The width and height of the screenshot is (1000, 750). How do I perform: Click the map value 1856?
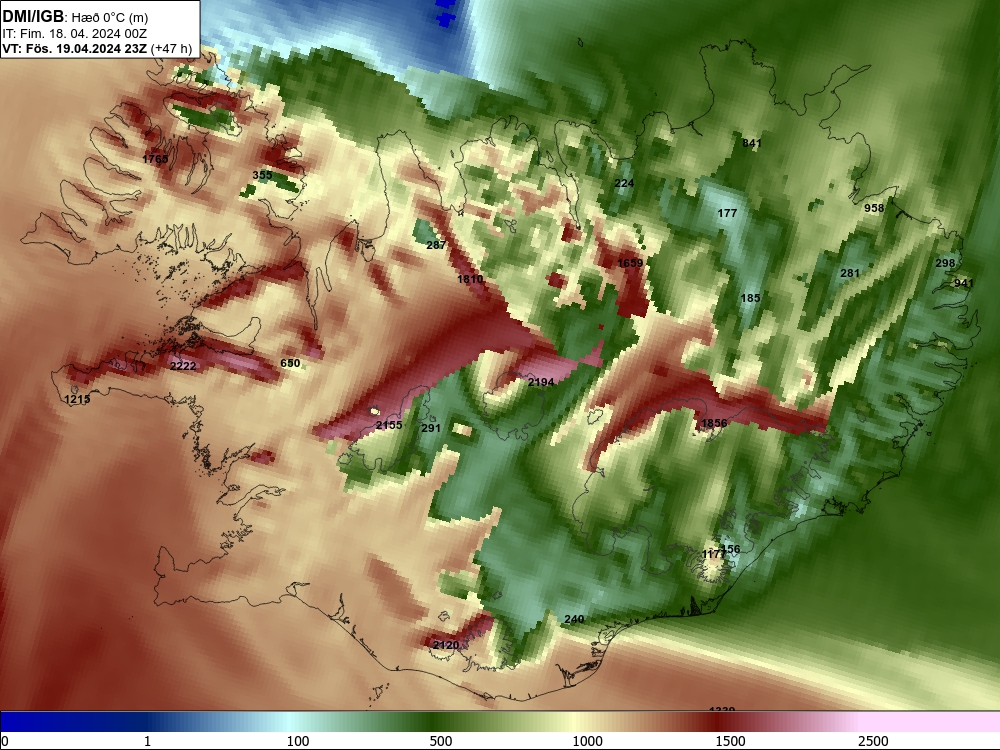(x=714, y=423)
